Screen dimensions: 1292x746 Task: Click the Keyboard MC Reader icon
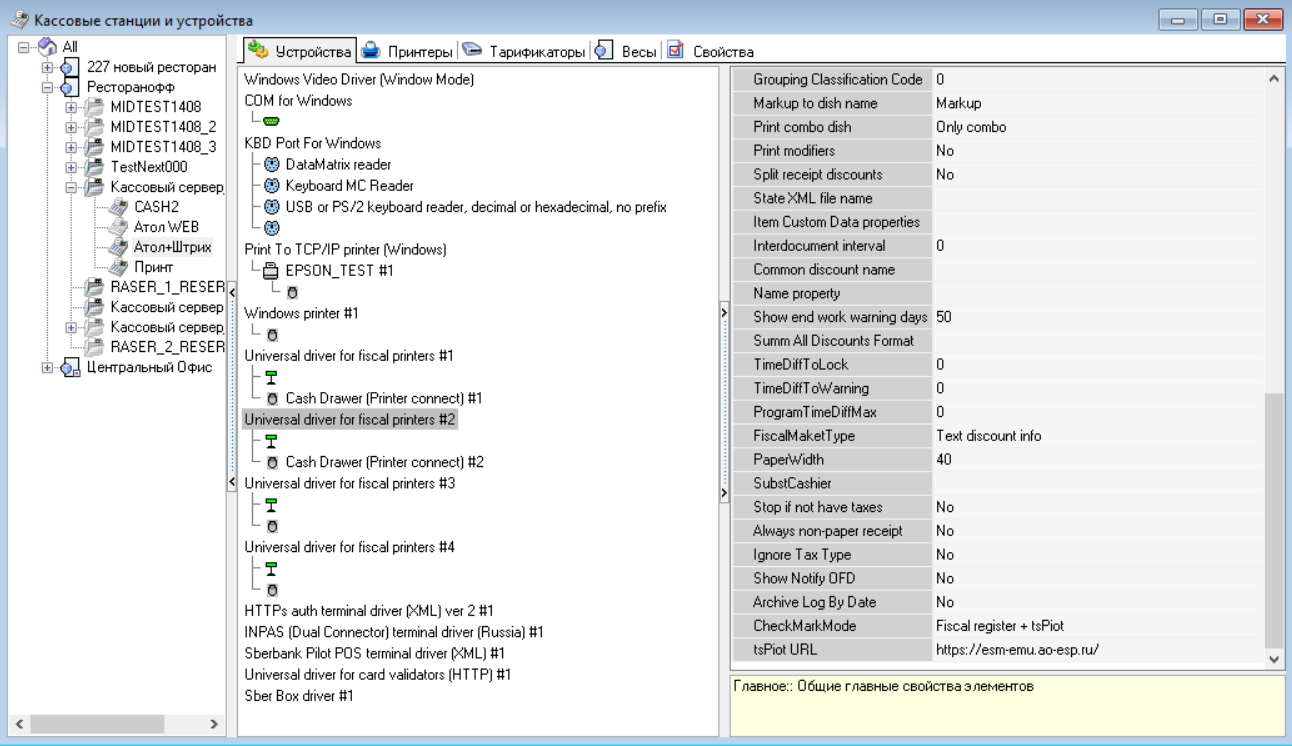272,186
